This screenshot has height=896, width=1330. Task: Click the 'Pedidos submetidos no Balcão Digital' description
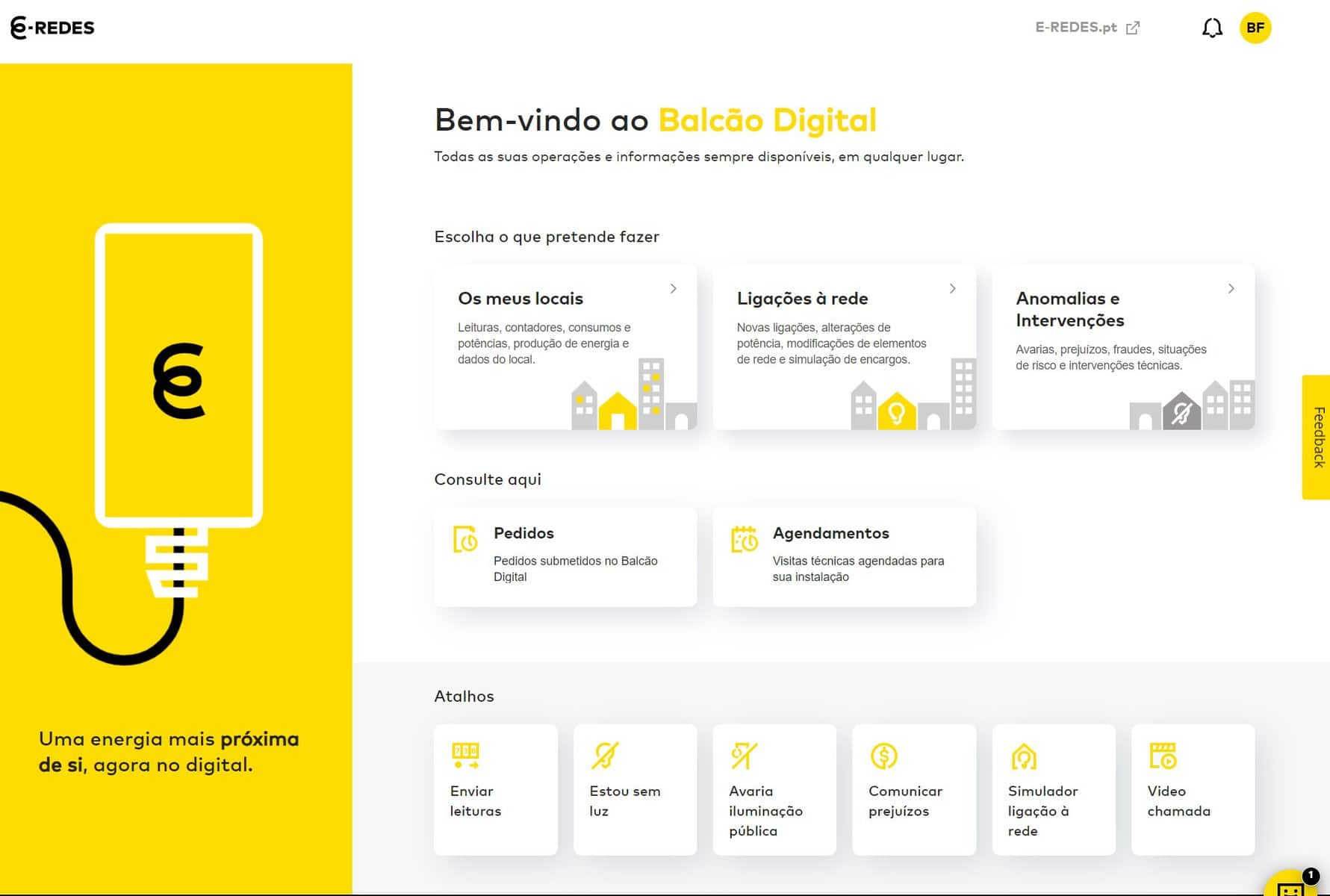pyautogui.click(x=575, y=569)
